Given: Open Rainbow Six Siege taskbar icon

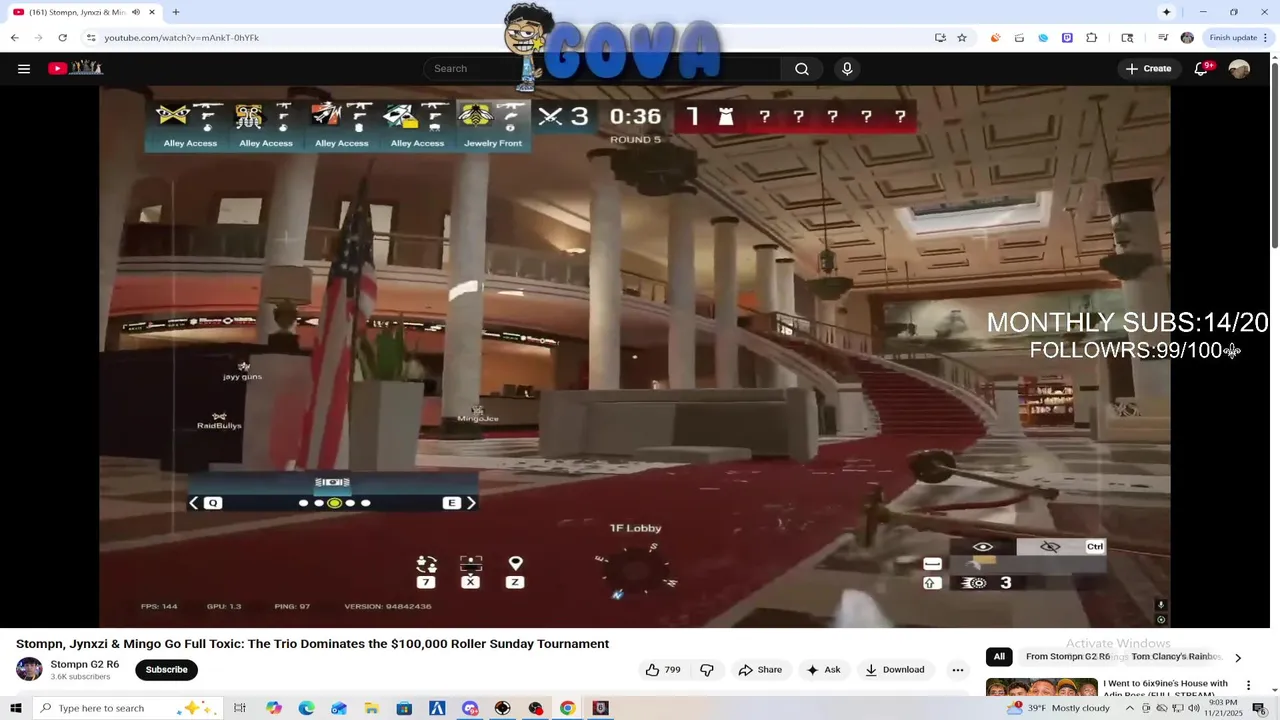Looking at the screenshot, I should pyautogui.click(x=600, y=708).
